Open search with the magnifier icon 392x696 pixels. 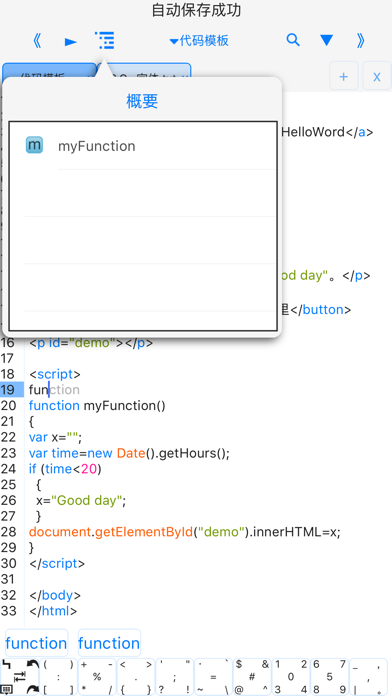(293, 40)
